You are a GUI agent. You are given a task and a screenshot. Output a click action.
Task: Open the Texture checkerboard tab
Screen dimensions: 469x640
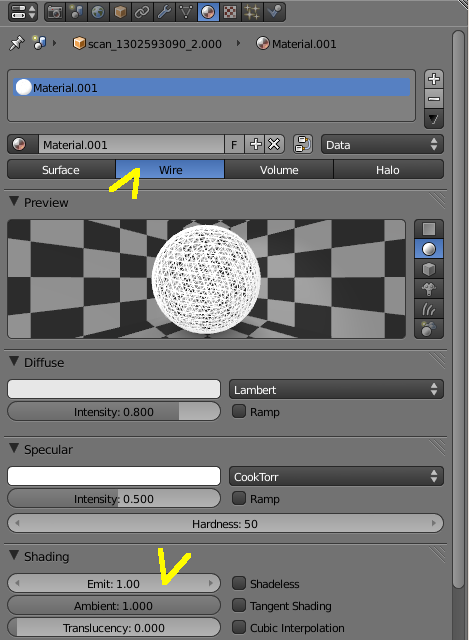click(x=230, y=12)
